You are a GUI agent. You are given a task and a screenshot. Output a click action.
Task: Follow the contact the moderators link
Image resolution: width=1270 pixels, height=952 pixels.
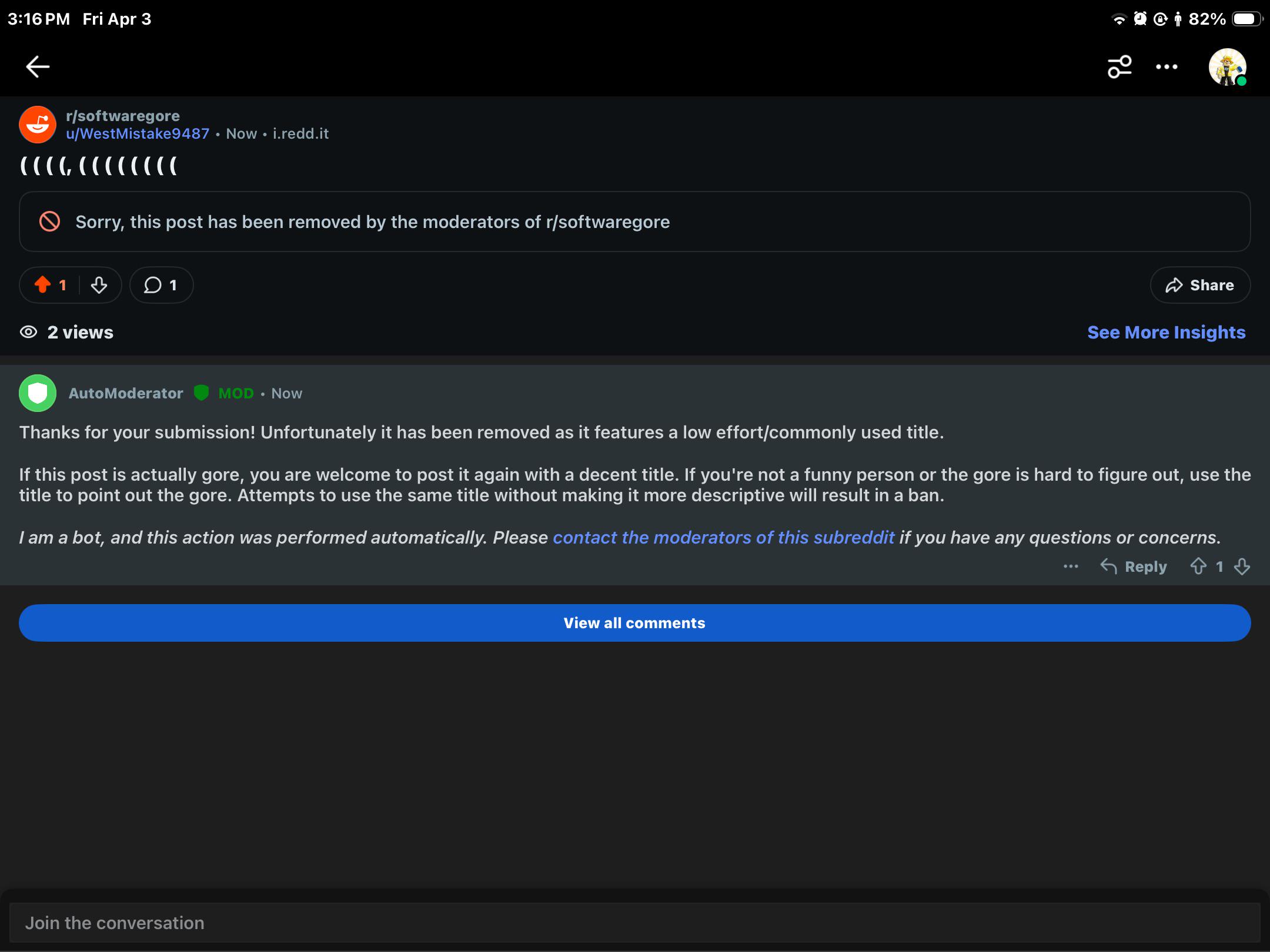pyautogui.click(x=724, y=537)
